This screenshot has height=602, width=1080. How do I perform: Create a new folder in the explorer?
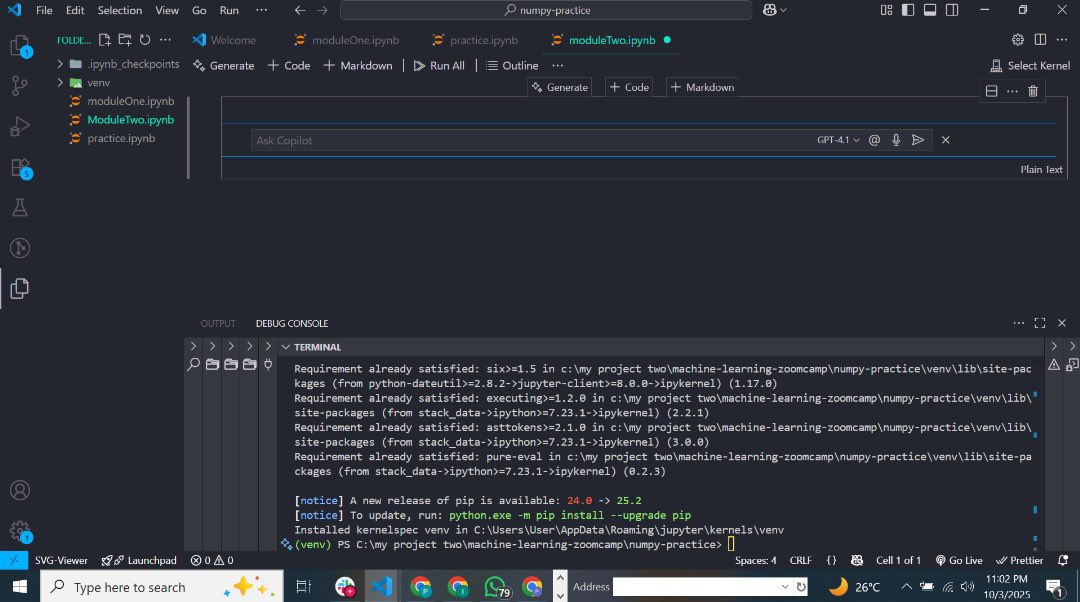[x=125, y=40]
